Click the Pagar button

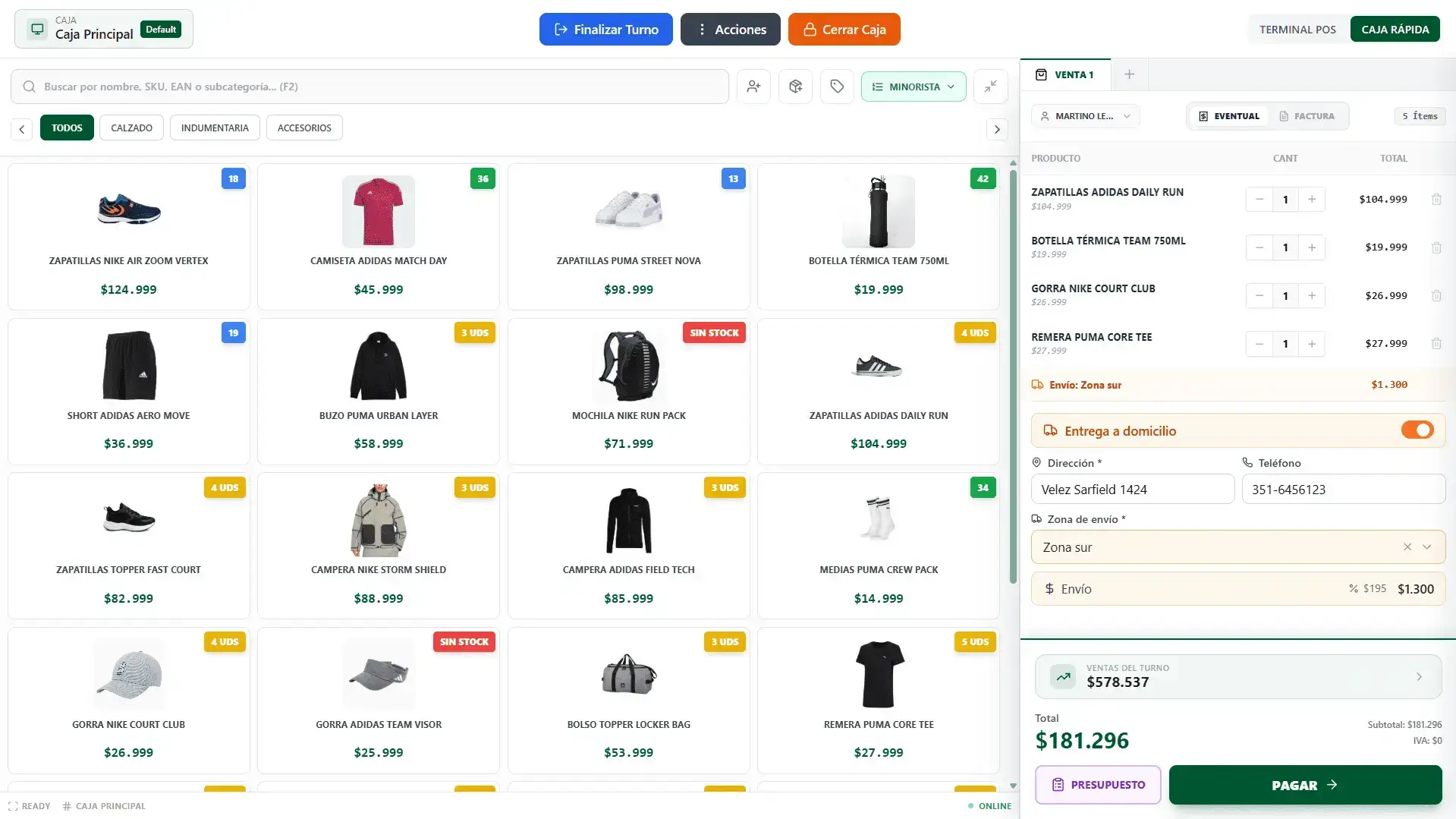(x=1305, y=785)
